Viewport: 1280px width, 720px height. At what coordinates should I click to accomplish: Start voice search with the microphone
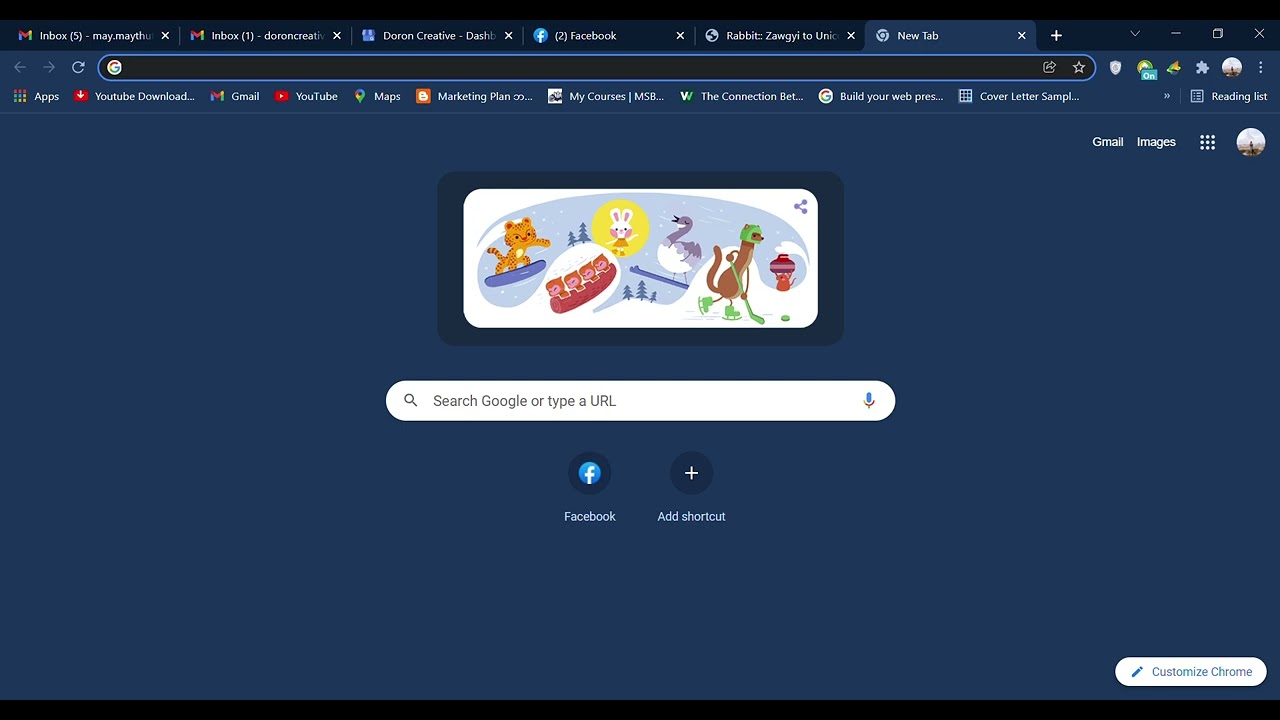pyautogui.click(x=868, y=400)
